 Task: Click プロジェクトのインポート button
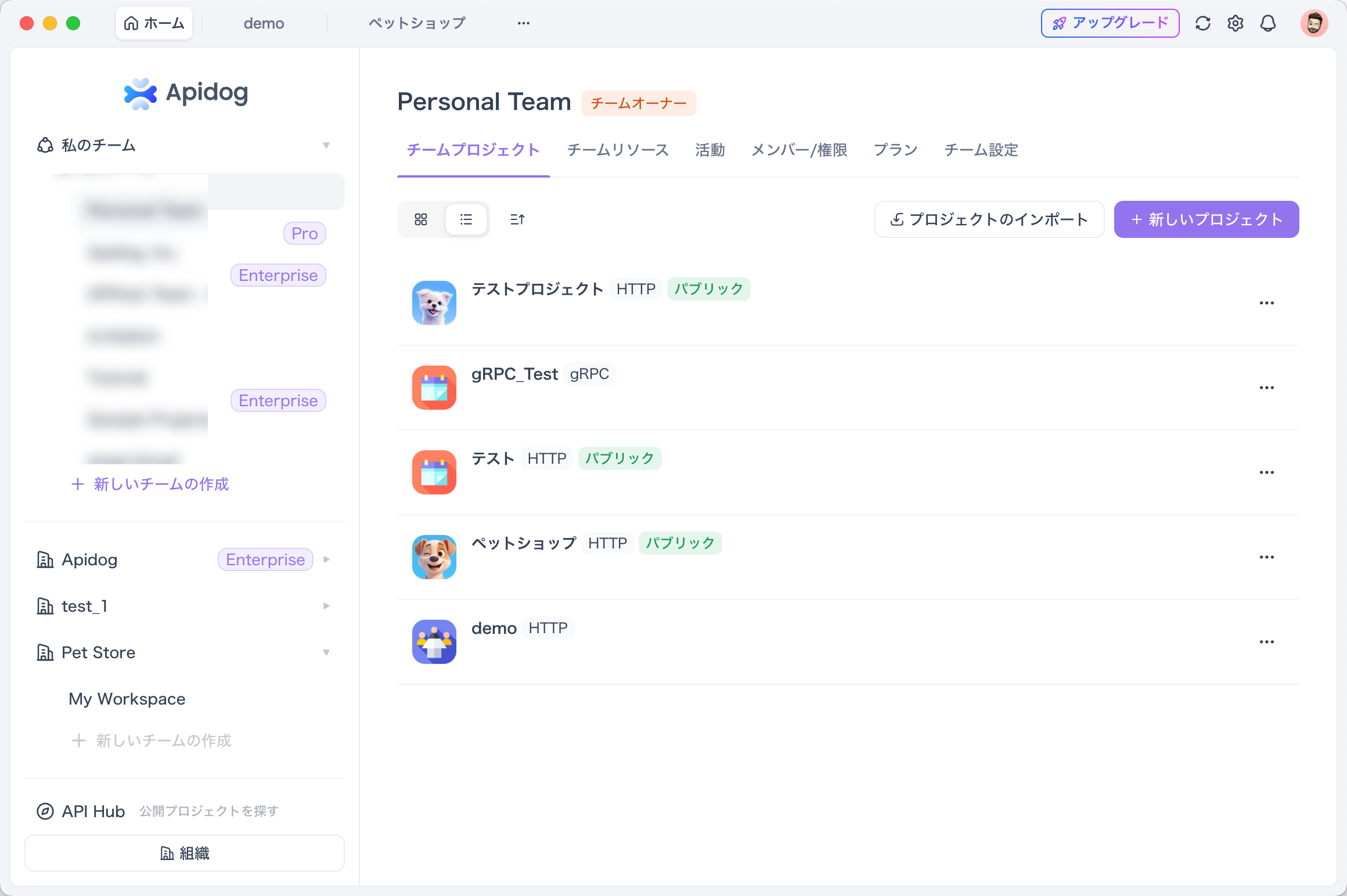[x=989, y=219]
